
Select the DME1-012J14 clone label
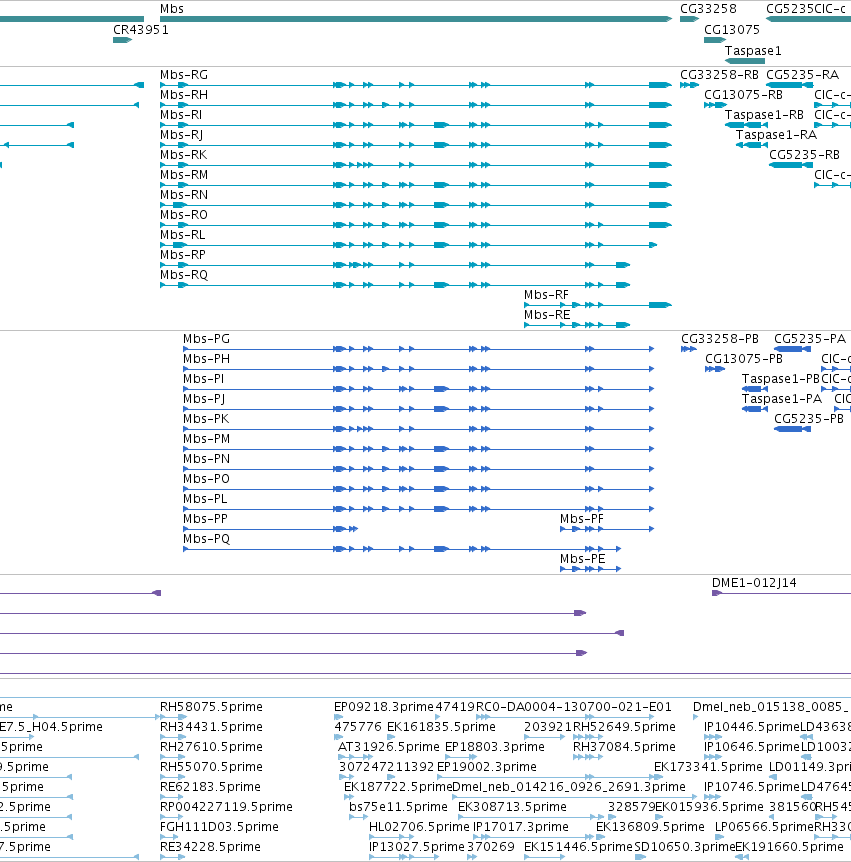coord(754,583)
